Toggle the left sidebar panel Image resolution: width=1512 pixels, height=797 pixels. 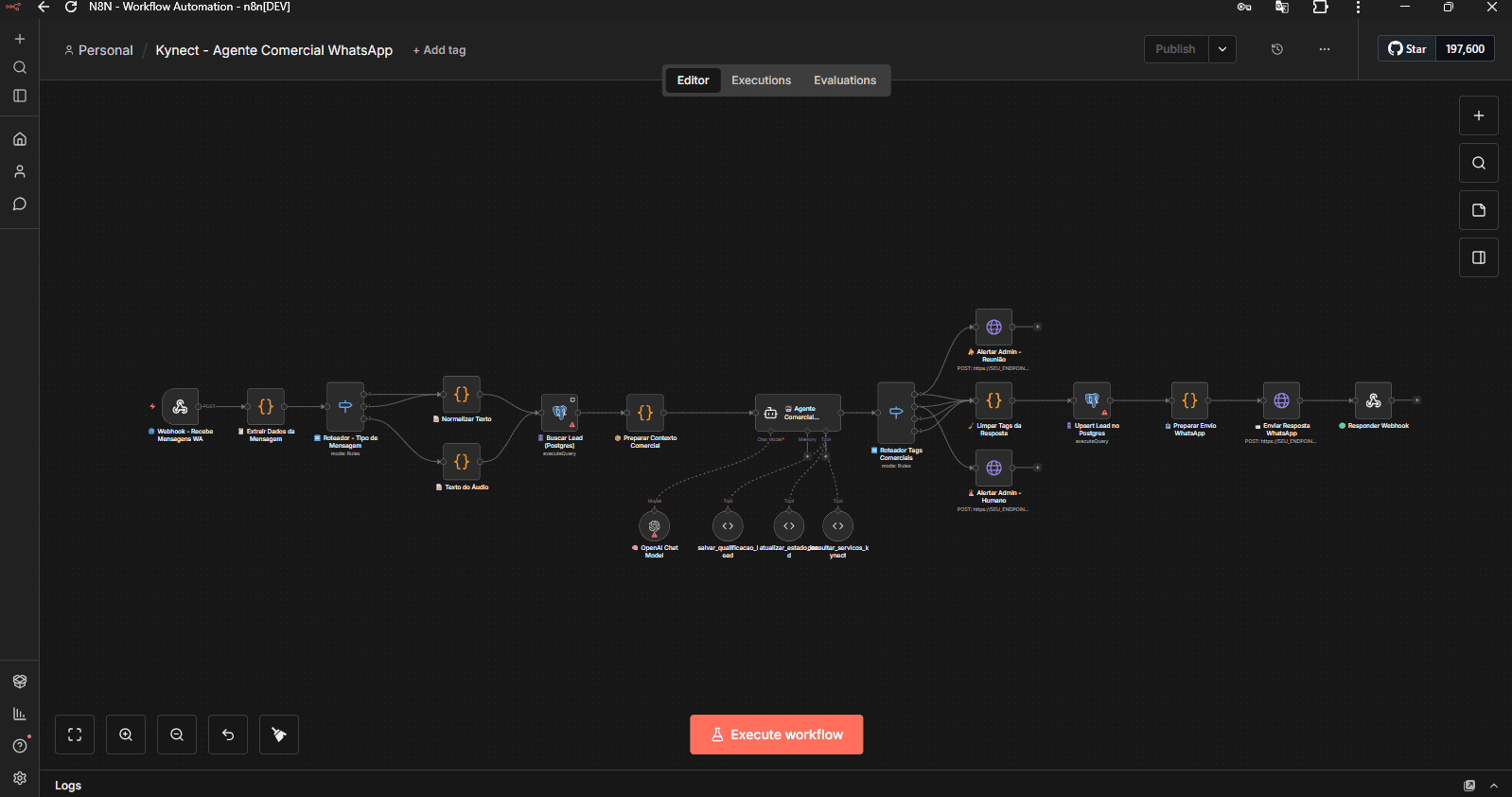[20, 96]
